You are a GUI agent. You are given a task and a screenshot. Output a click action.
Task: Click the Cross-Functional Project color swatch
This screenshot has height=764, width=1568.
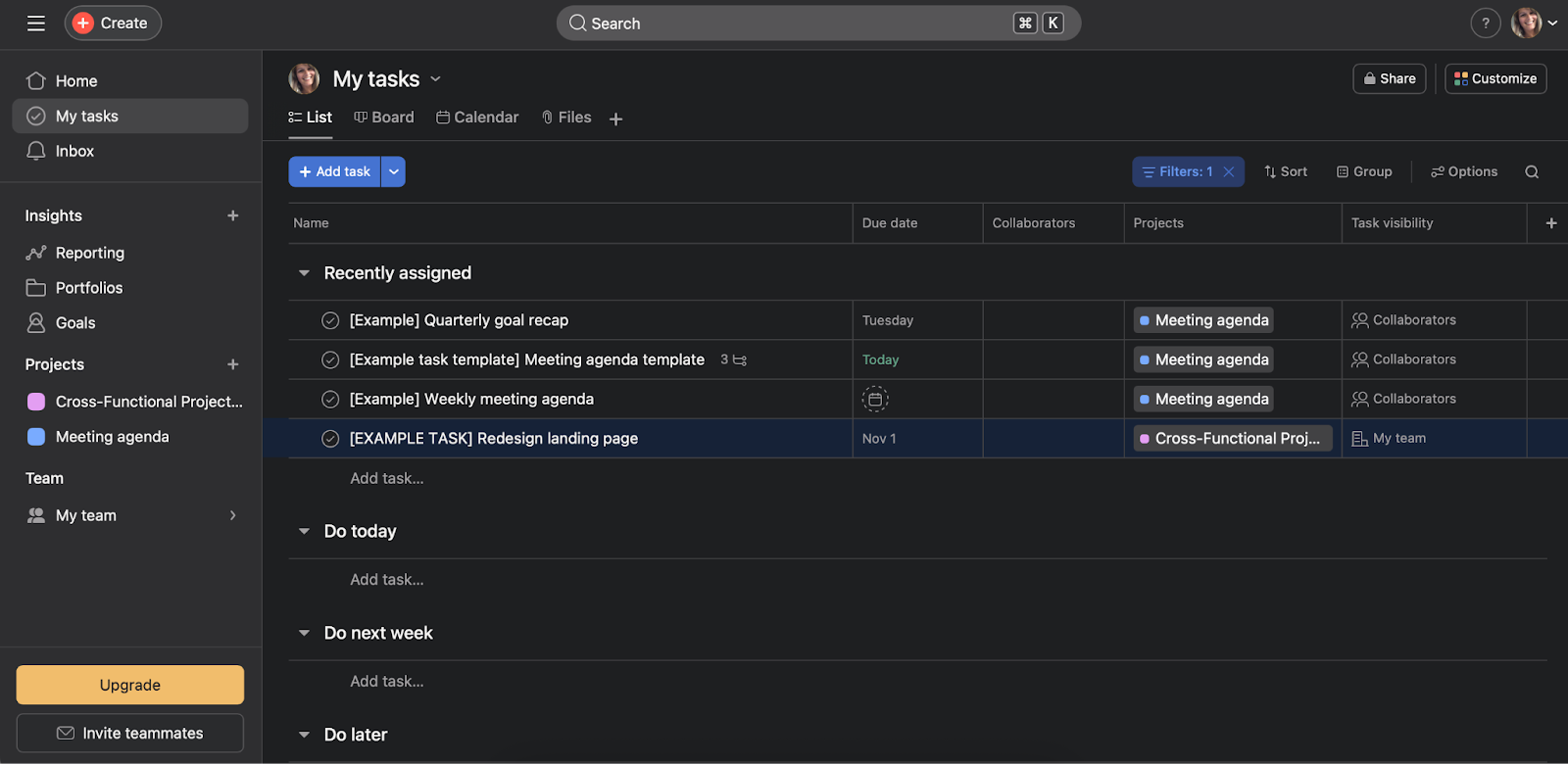(36, 402)
